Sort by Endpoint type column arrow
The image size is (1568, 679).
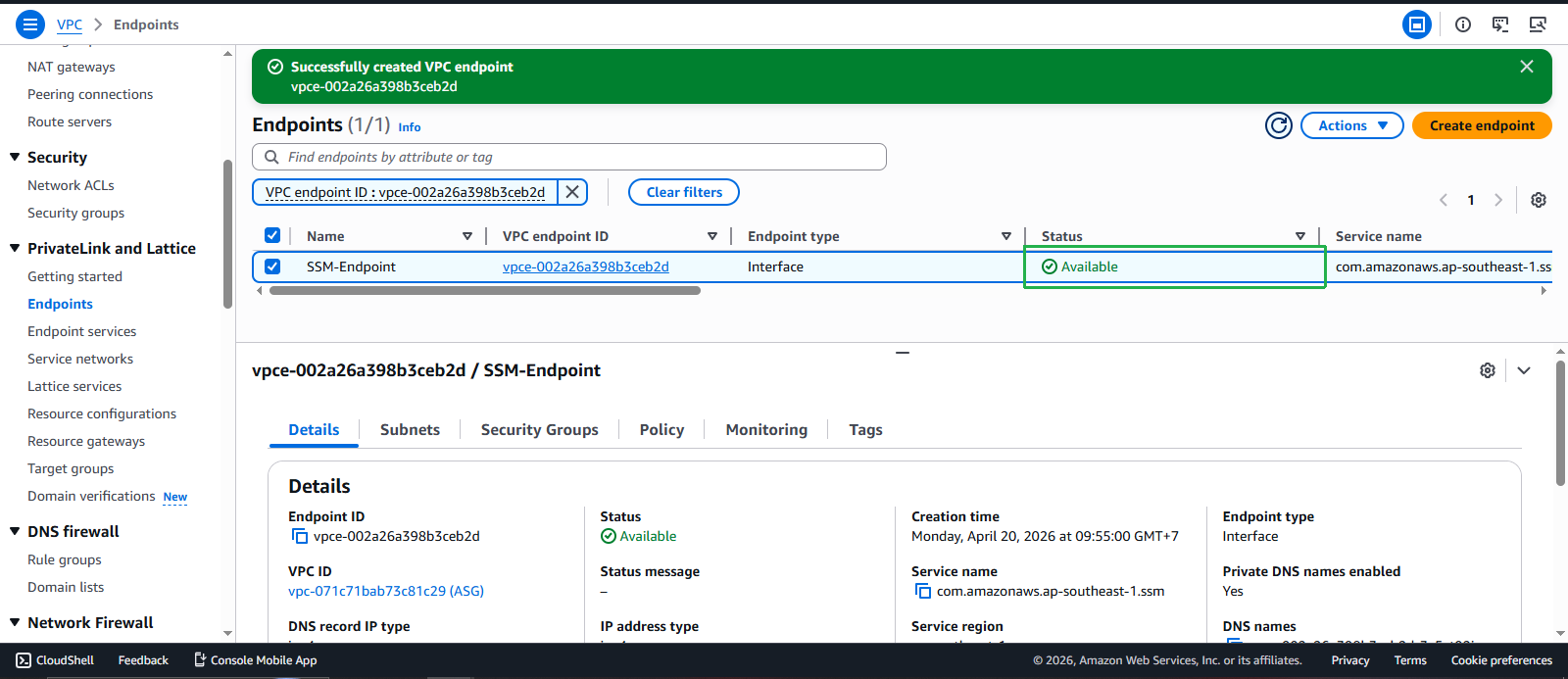[x=1006, y=236]
